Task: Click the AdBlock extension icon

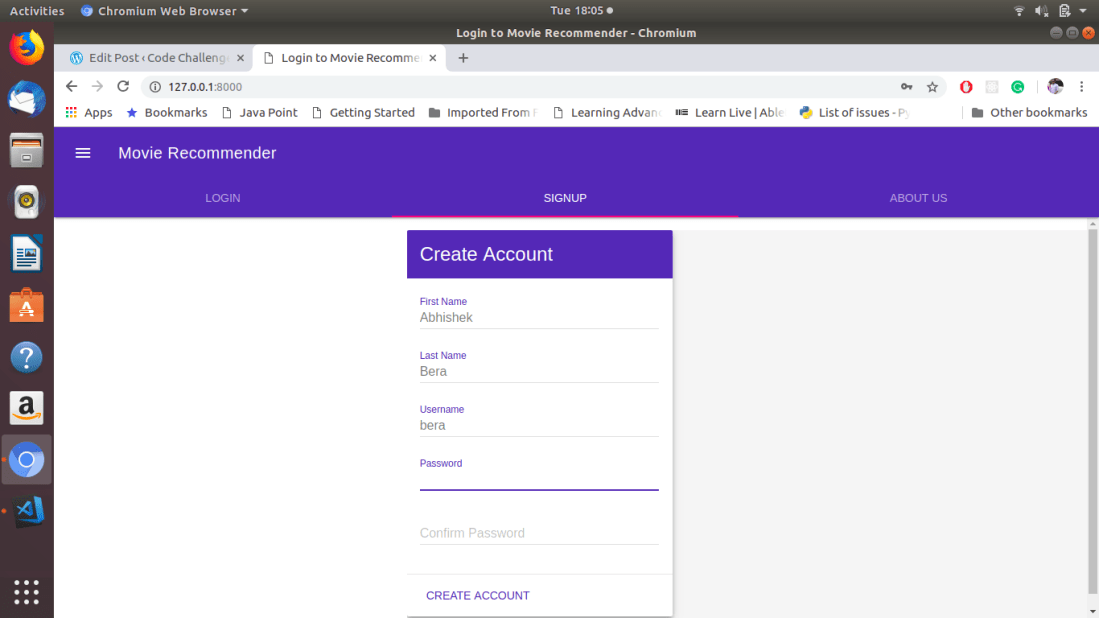Action: pyautogui.click(x=965, y=87)
